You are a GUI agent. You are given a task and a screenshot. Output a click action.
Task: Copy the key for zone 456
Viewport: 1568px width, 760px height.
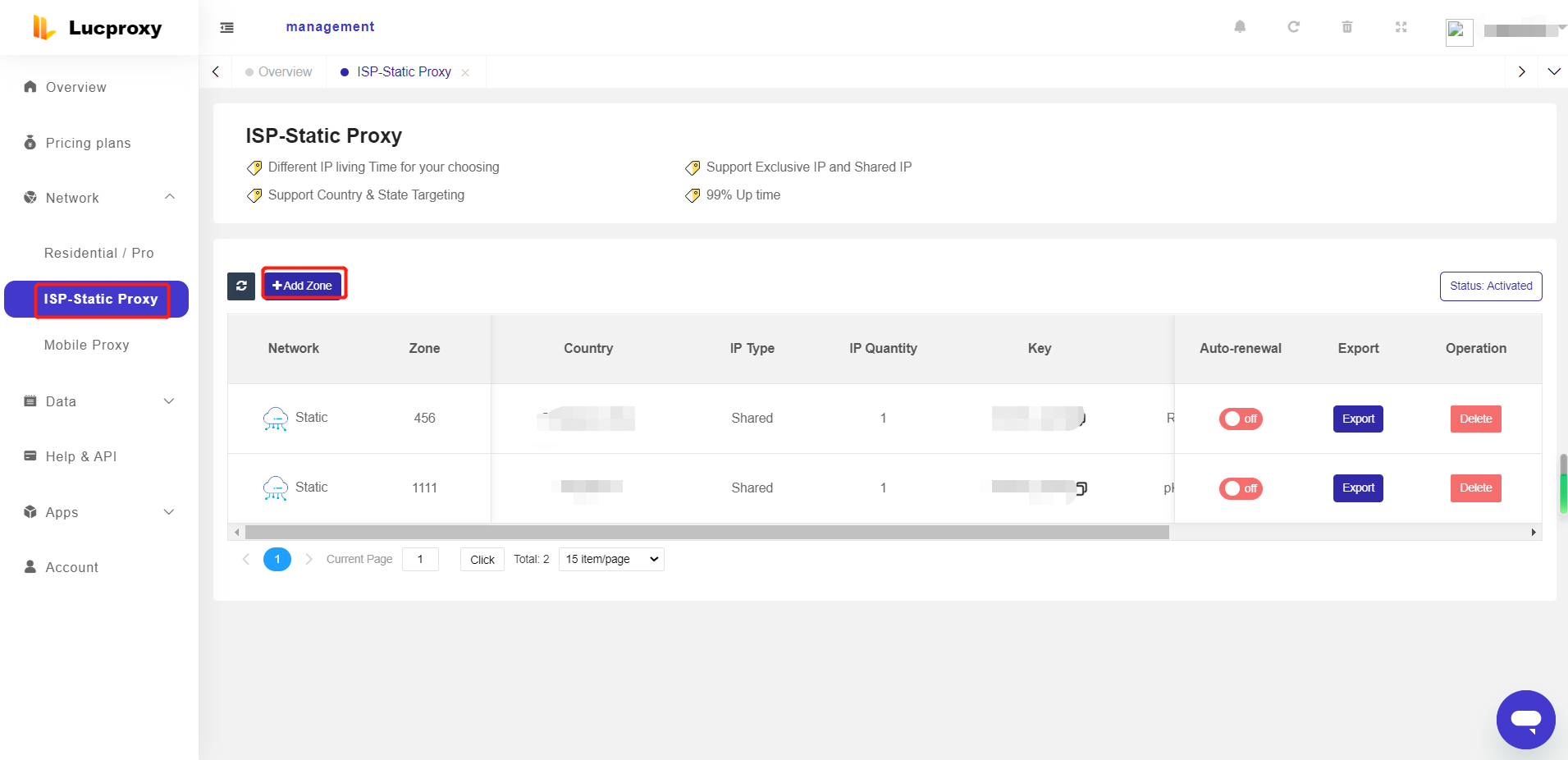(1083, 419)
